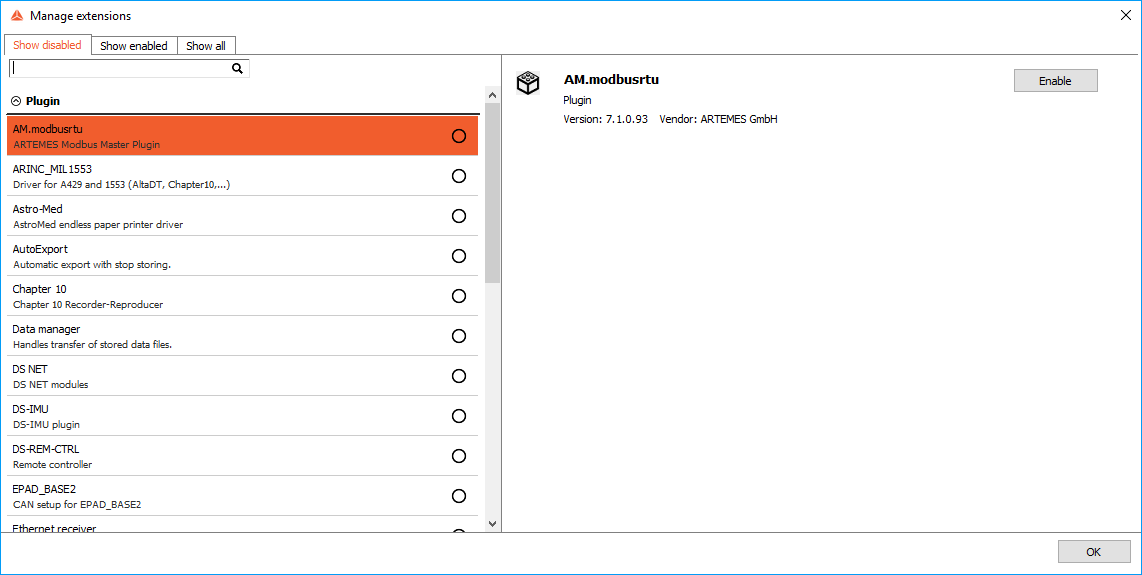The height and width of the screenshot is (575, 1142).
Task: Click the scrollbar up arrow
Action: point(492,95)
